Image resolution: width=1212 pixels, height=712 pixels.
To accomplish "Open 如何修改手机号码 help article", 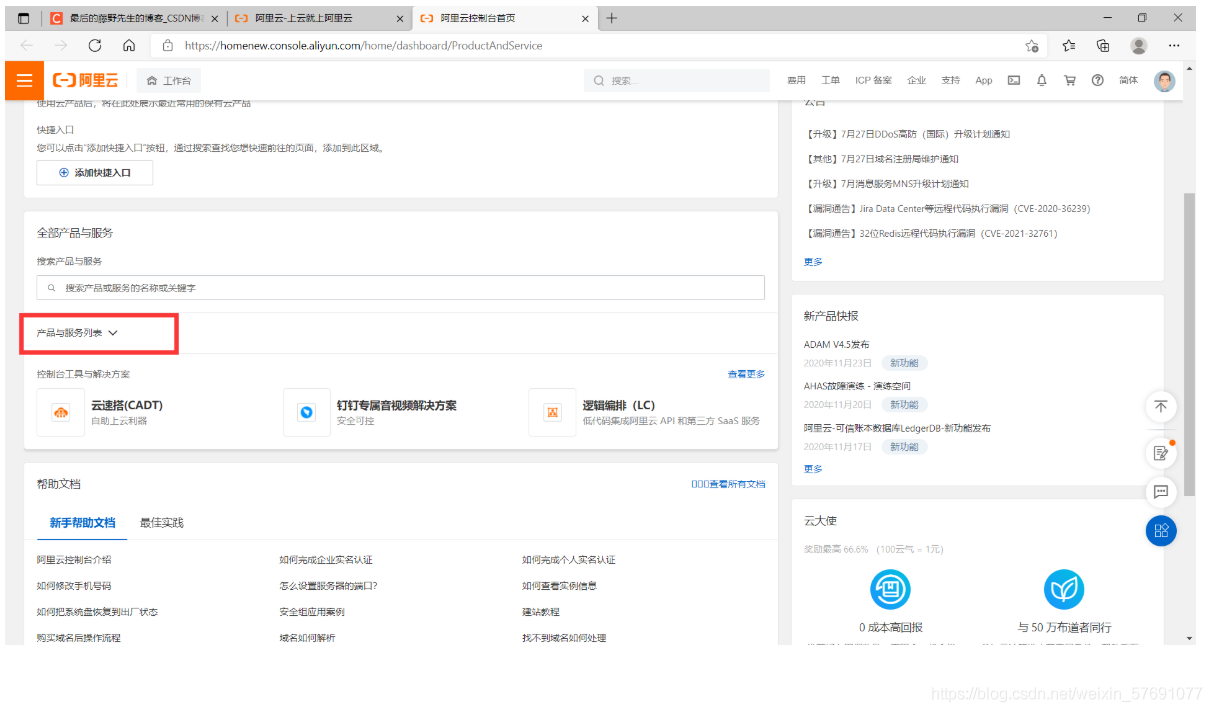I will [x=74, y=586].
